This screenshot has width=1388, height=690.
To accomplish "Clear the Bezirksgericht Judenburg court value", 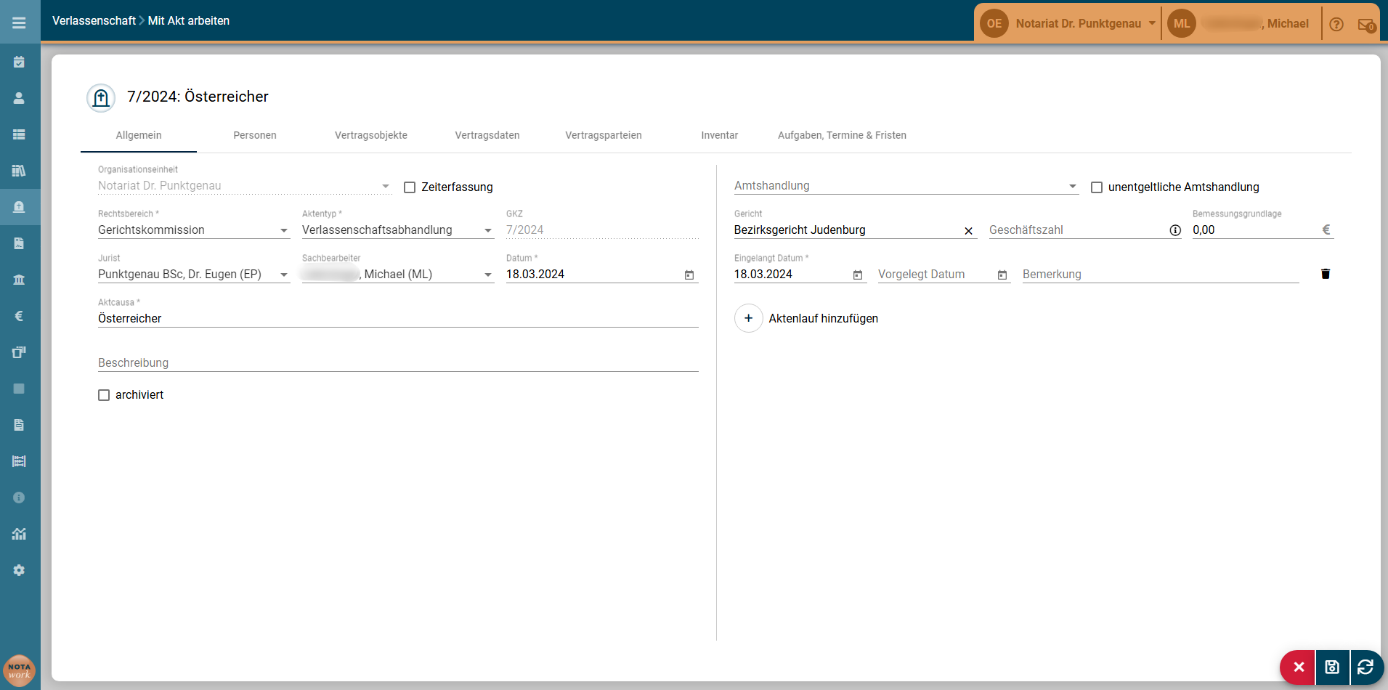I will [x=968, y=231].
